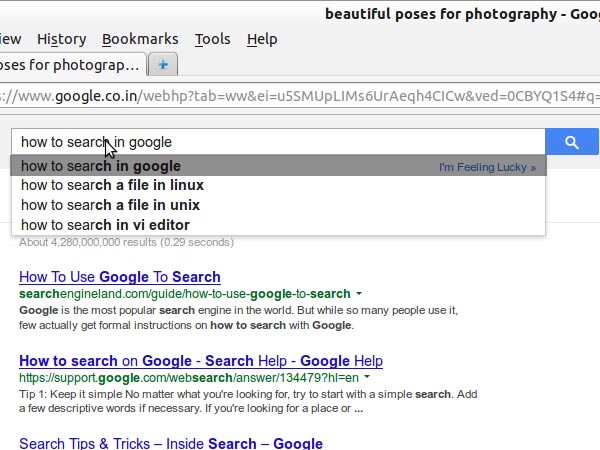
Task: Expand dropdown arrow next to support.google.com URL
Action: click(367, 377)
